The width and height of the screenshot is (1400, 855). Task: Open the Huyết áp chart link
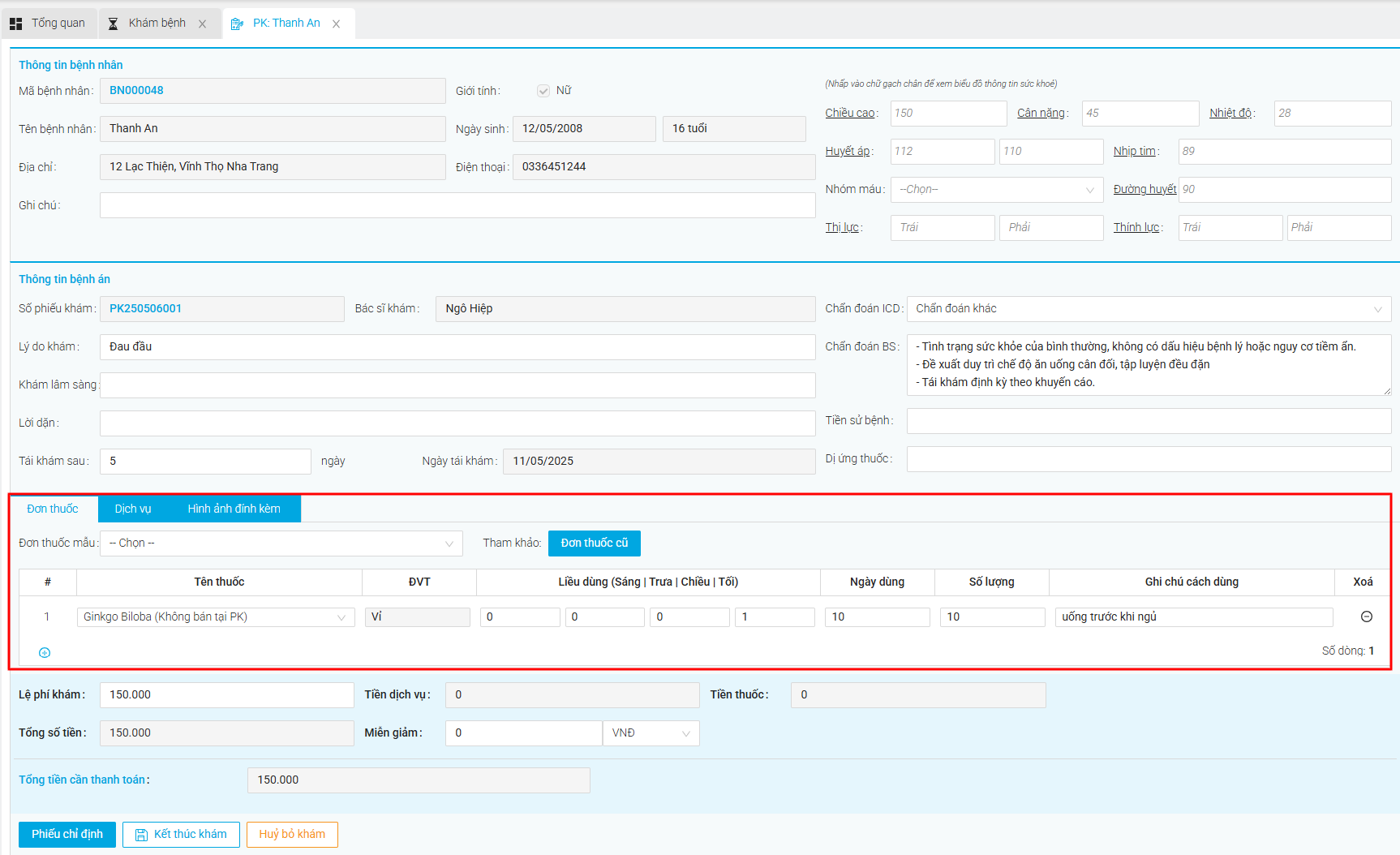tap(848, 151)
